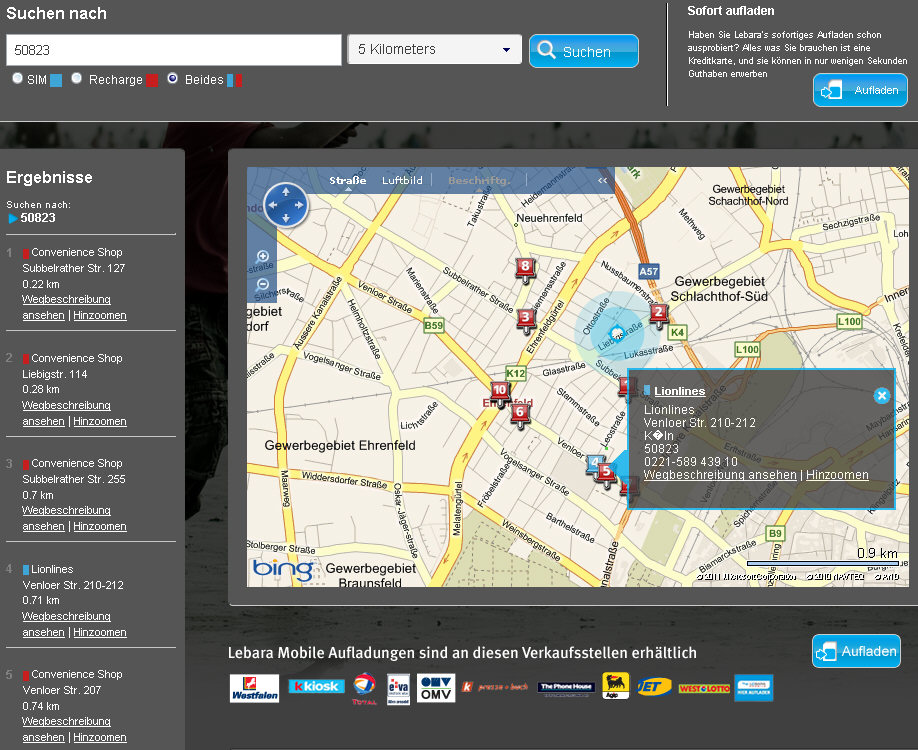Open directions for Venloer Str. 210-212 result
This screenshot has height=750, width=918.
66,624
